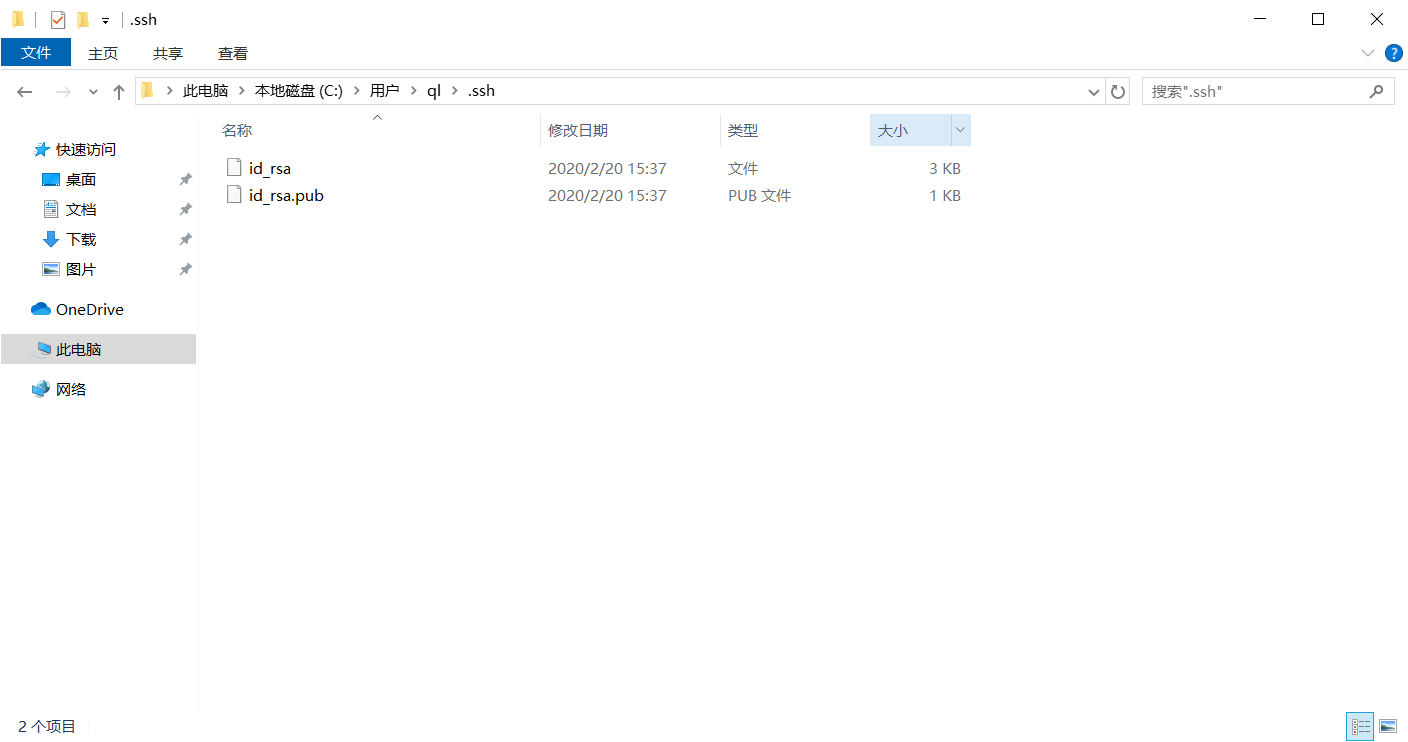Image resolution: width=1408 pixels, height=742 pixels.
Task: Open OneDrive in the navigation pane
Action: click(x=89, y=310)
